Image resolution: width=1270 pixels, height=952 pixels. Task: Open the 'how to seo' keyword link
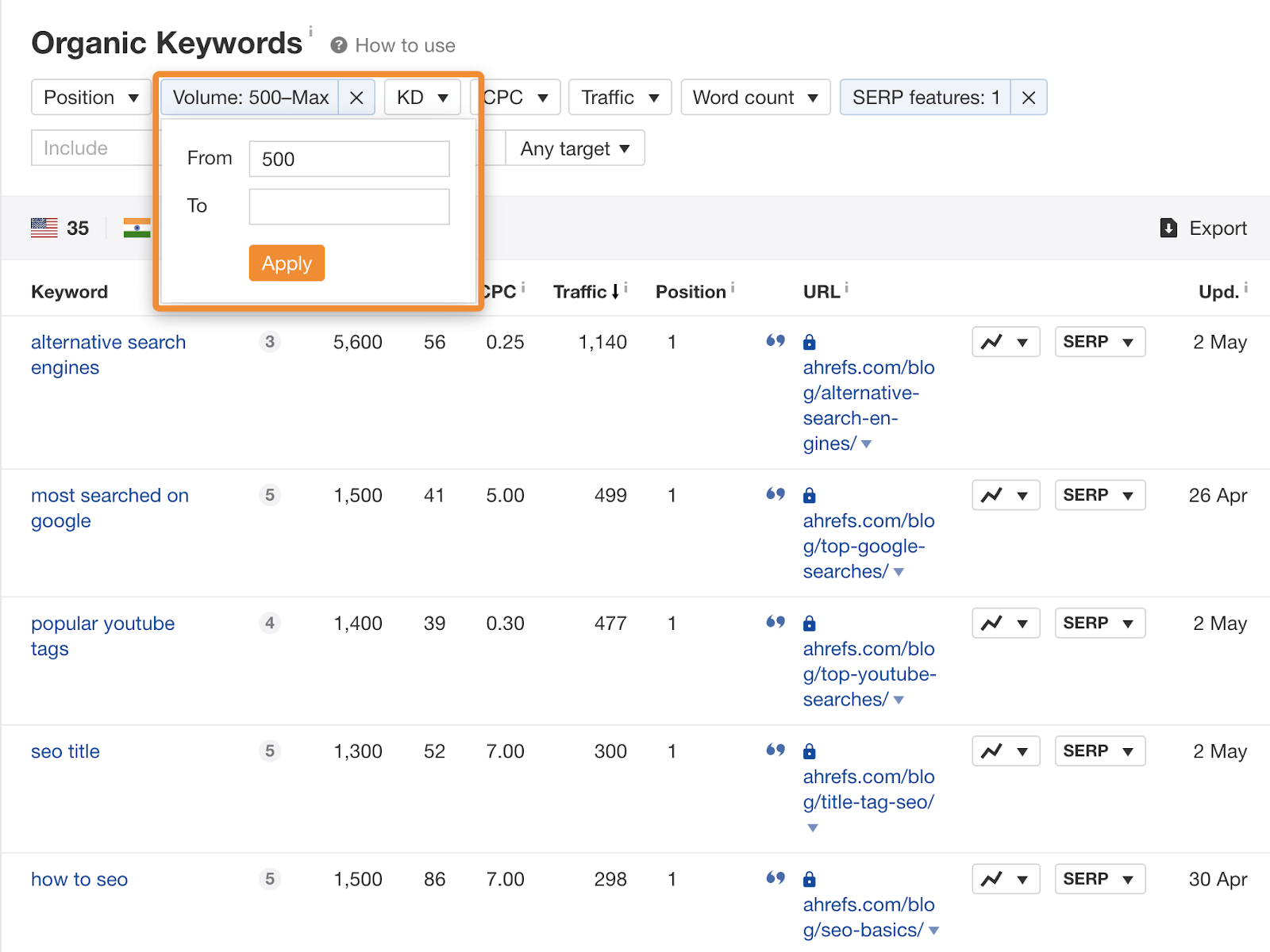(79, 879)
